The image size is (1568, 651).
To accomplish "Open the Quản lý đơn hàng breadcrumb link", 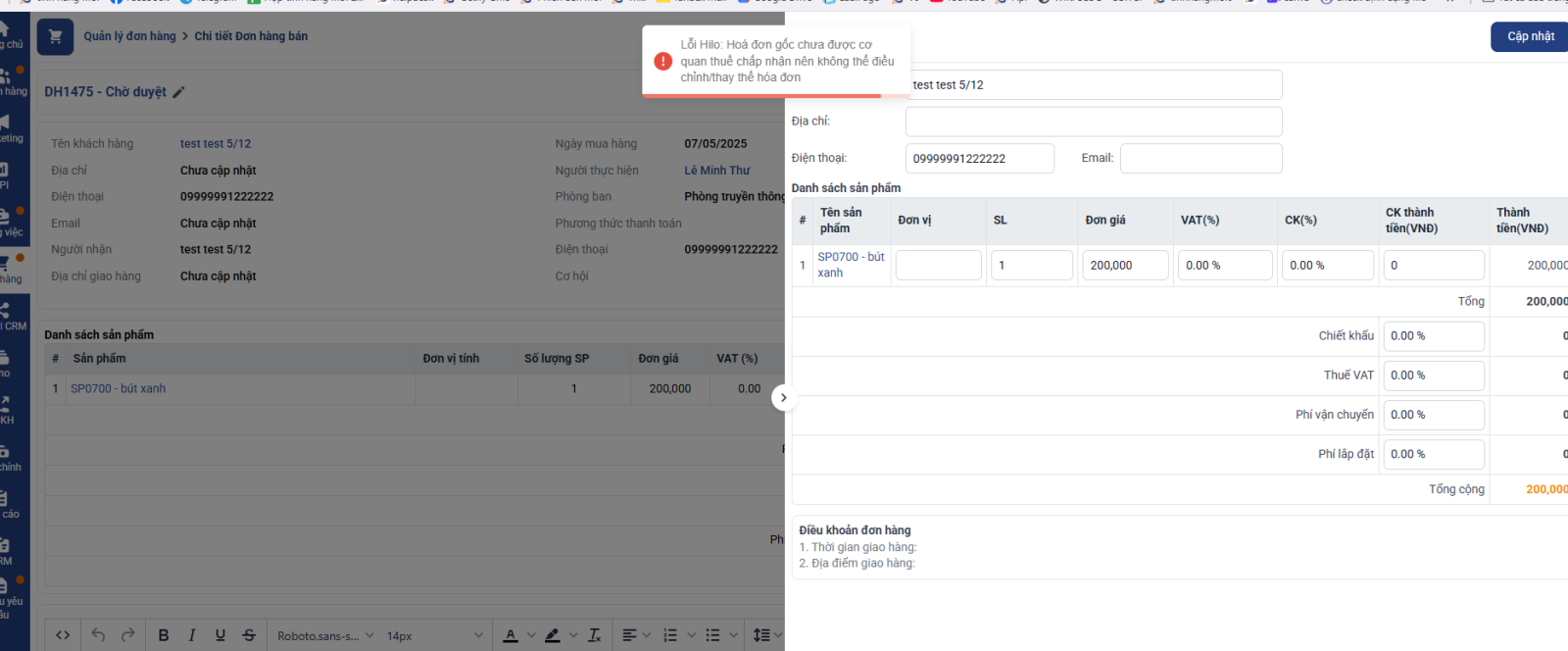I will [129, 36].
